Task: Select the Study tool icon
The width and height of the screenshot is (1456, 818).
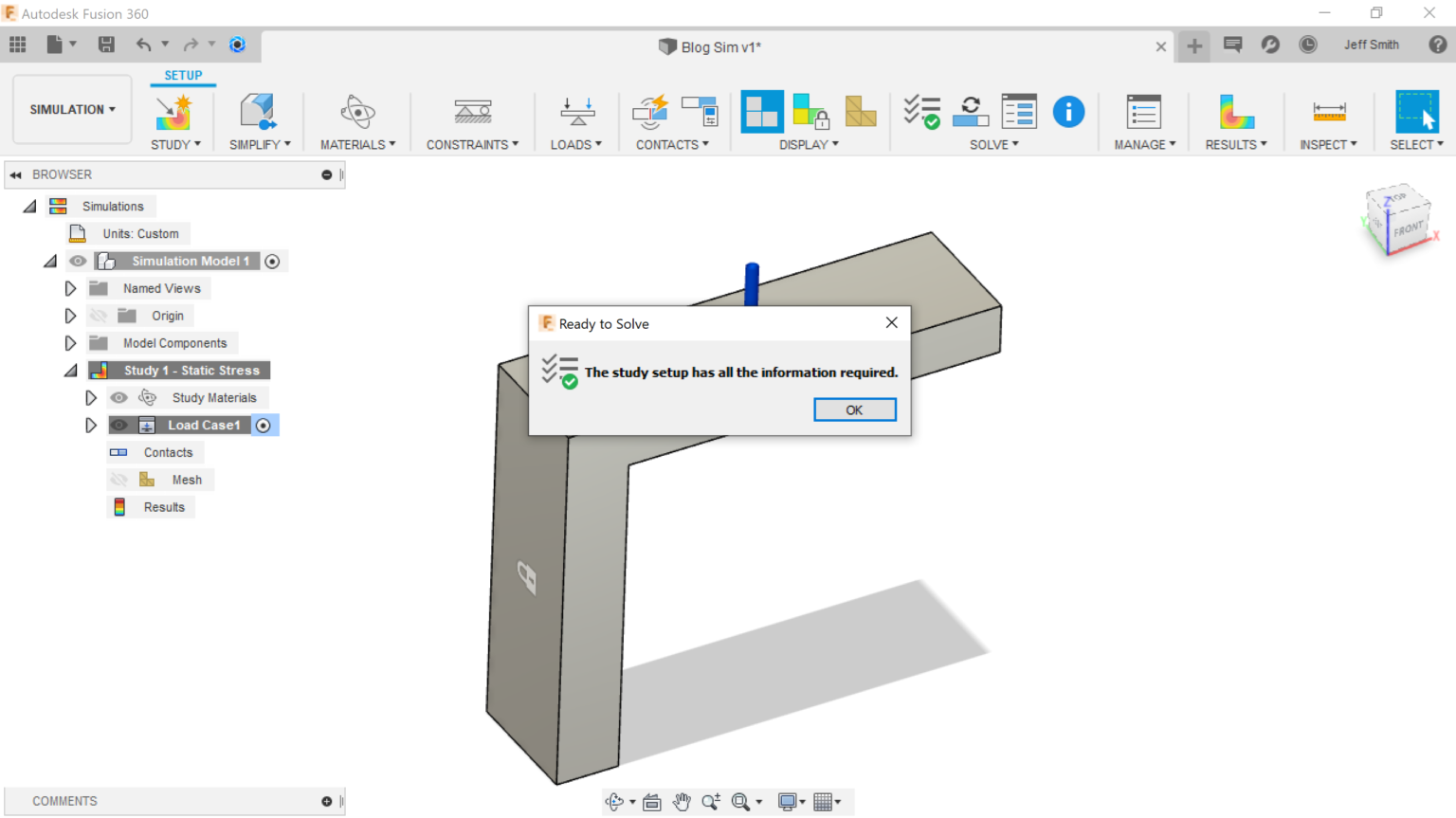Action: [x=174, y=113]
